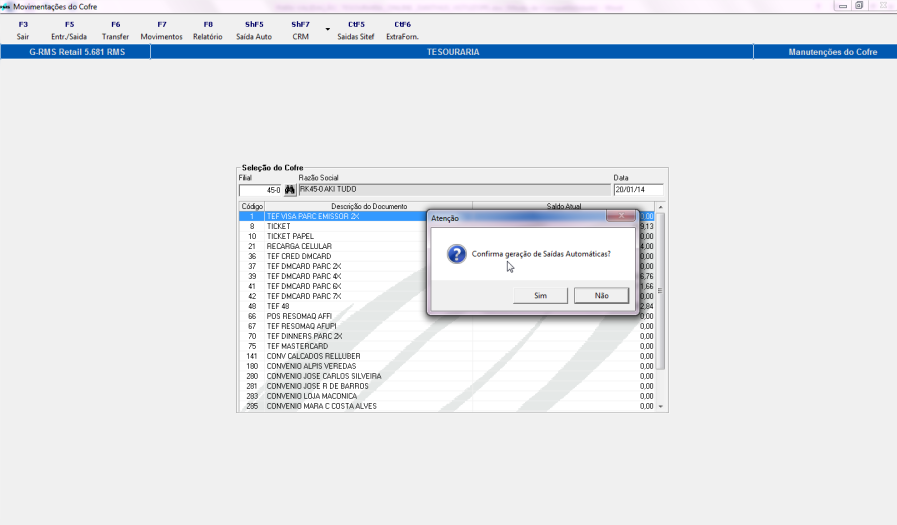The height and width of the screenshot is (525, 897).
Task: Select the TEF MASTERCARD row
Action: [446, 347]
